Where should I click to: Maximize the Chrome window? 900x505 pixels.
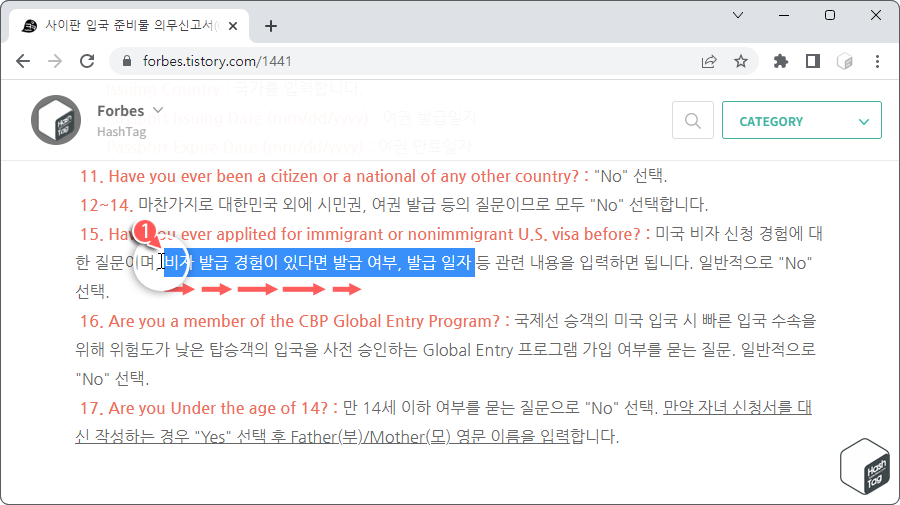click(x=830, y=15)
